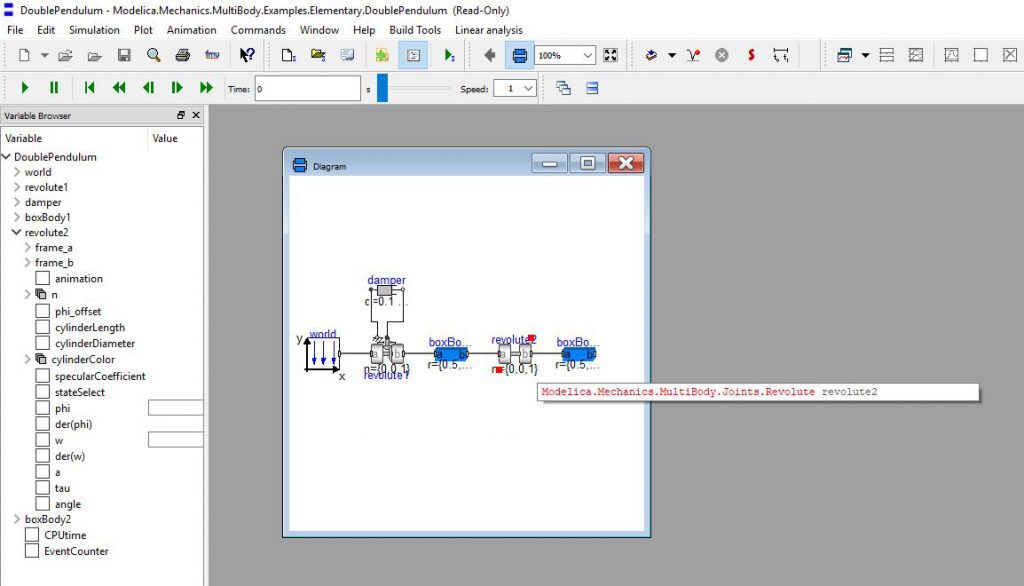
Task: Check the CPUtime checkbox
Action: coord(32,534)
